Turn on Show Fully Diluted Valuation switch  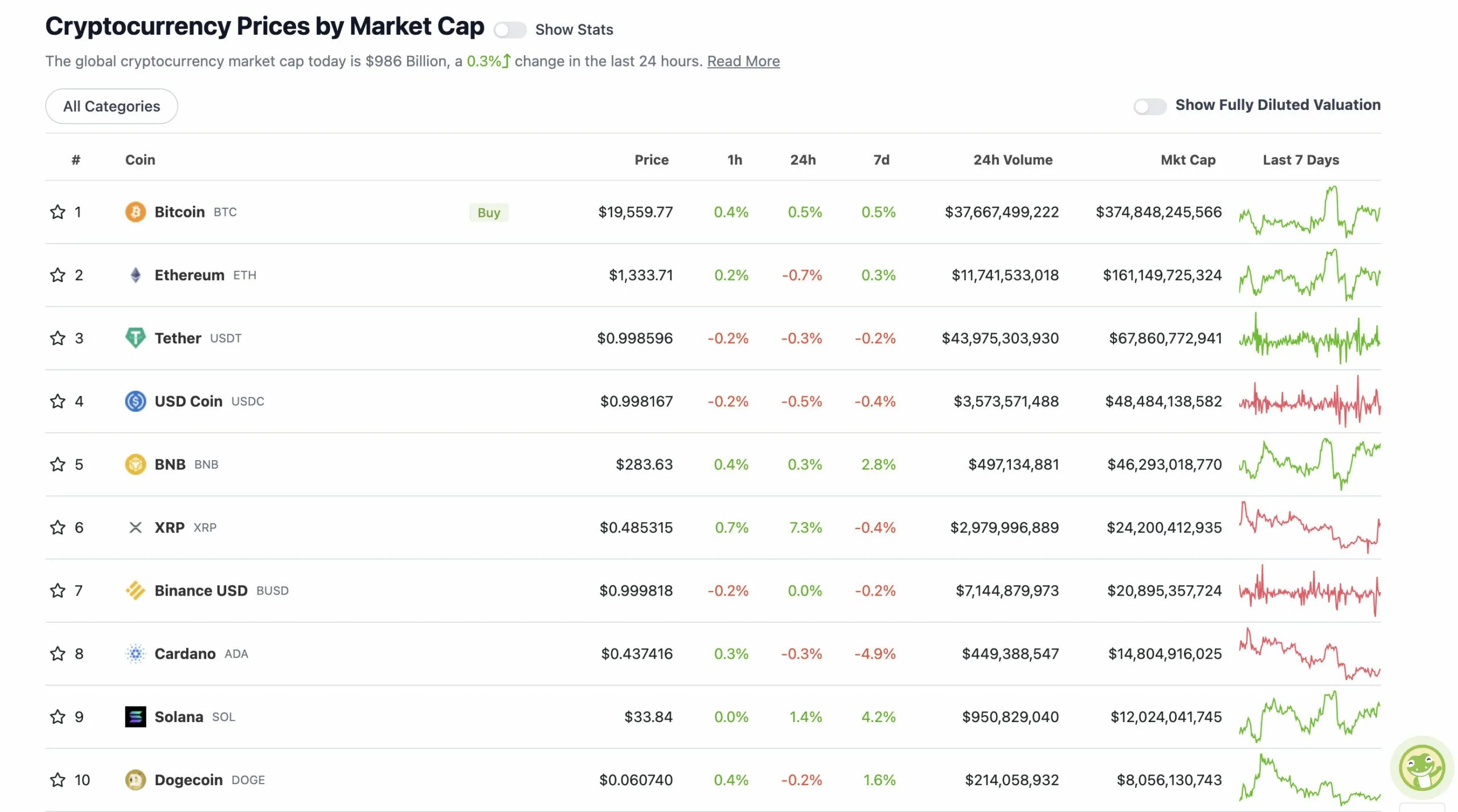(x=1149, y=106)
